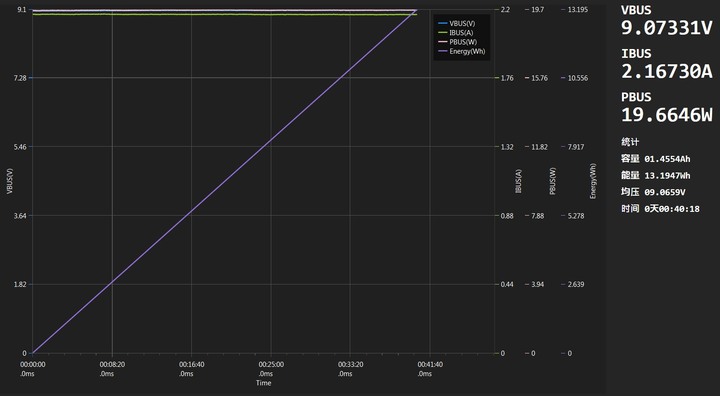Click the Energy(Wh) vertical axis title
720x396 pixels.
click(593, 181)
